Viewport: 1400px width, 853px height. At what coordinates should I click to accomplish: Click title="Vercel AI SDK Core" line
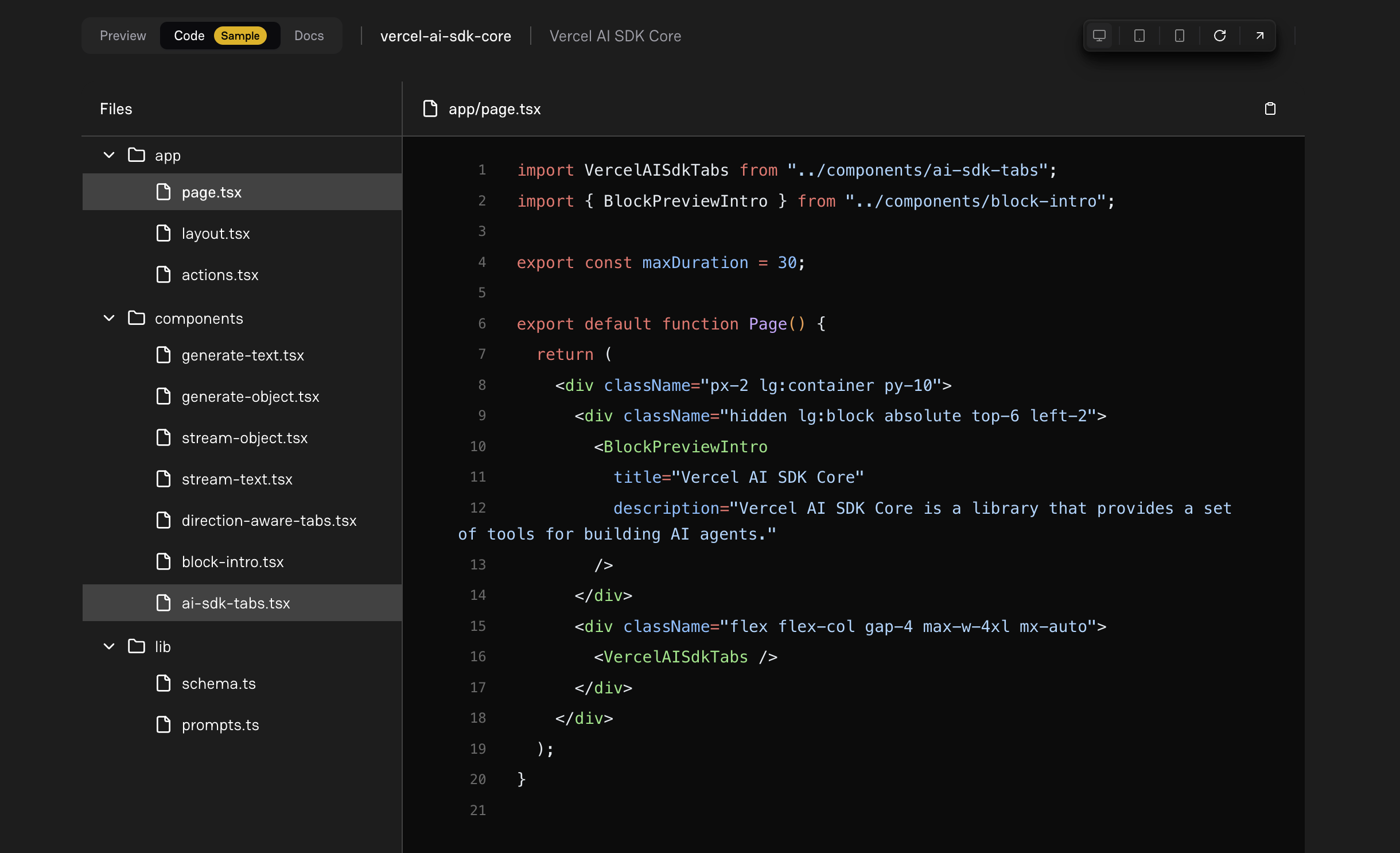coord(738,477)
